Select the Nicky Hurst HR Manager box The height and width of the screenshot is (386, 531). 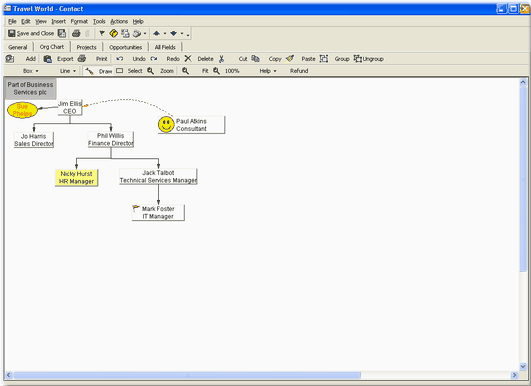point(77,177)
